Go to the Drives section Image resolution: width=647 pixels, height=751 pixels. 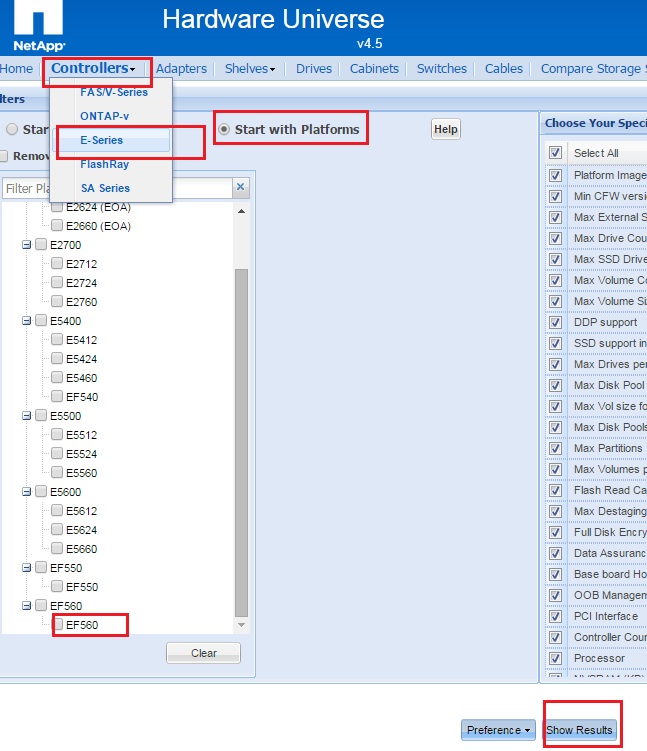314,68
